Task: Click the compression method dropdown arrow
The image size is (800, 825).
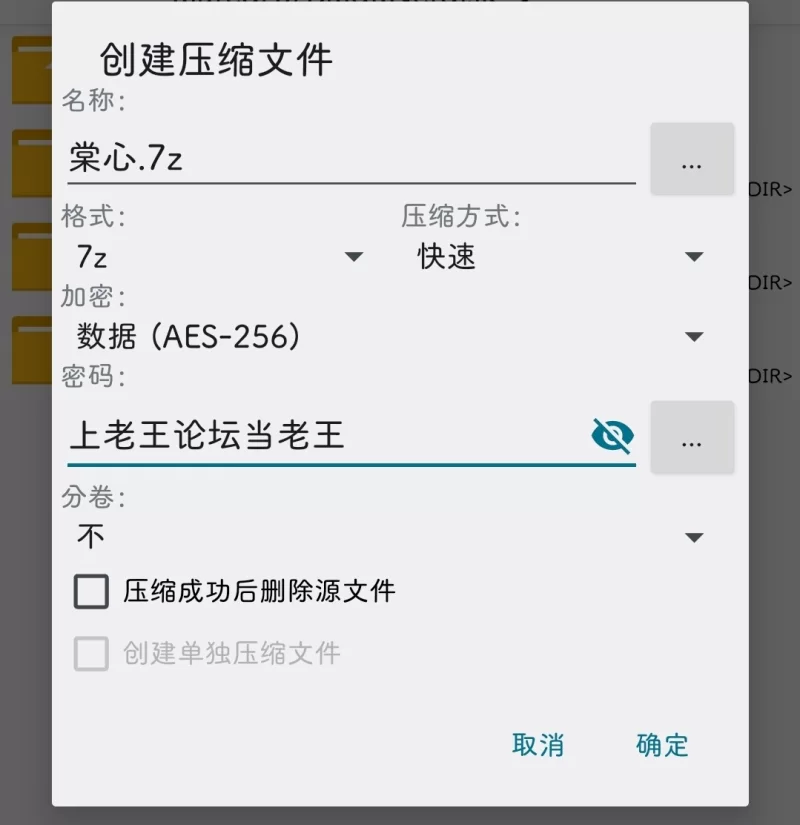Action: pos(694,257)
